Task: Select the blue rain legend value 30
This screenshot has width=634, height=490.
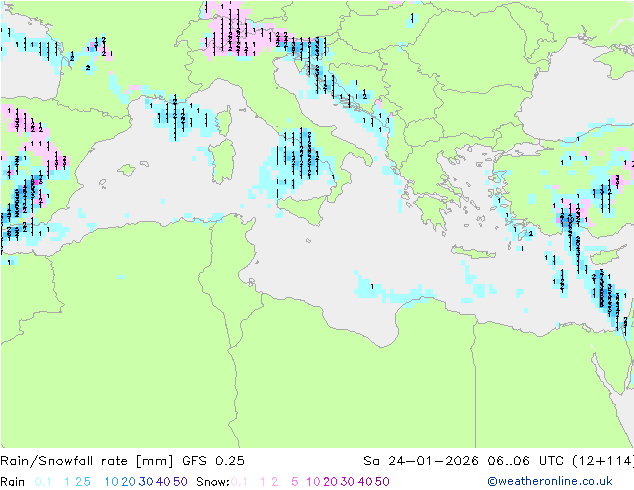Action: pos(146,482)
